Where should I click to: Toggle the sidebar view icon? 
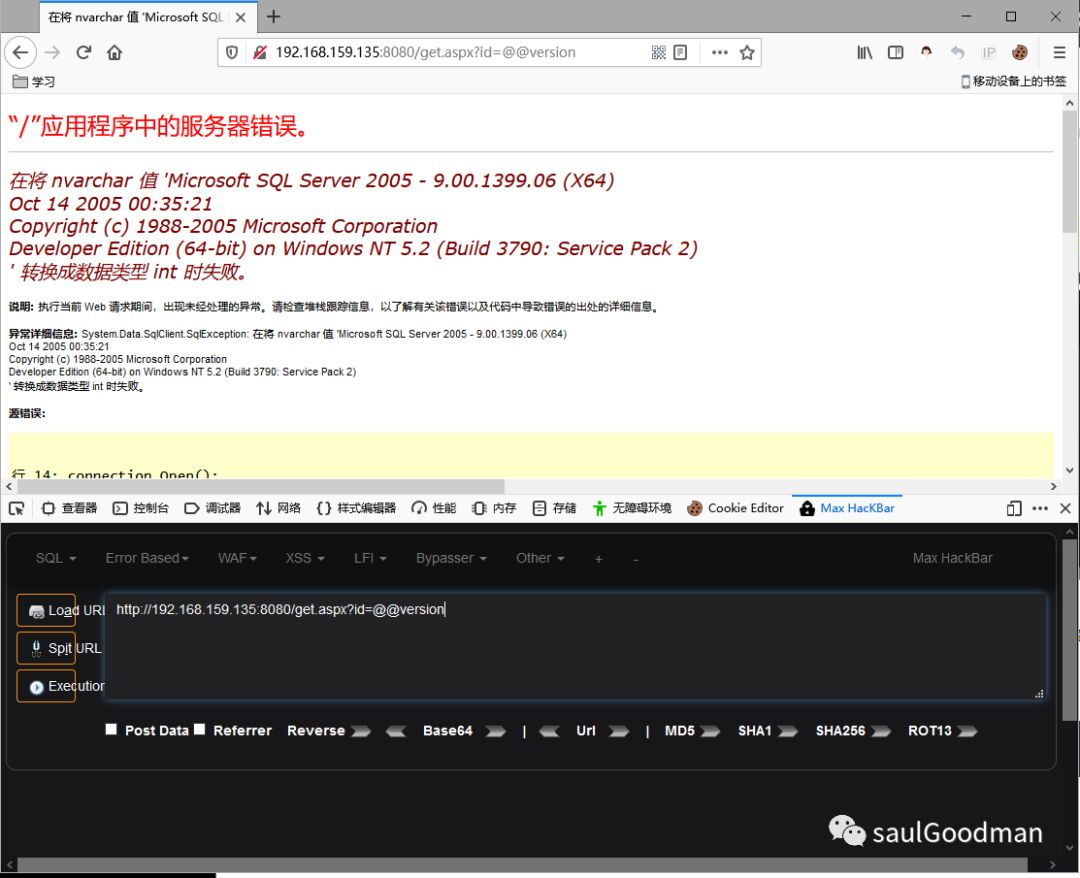(895, 52)
